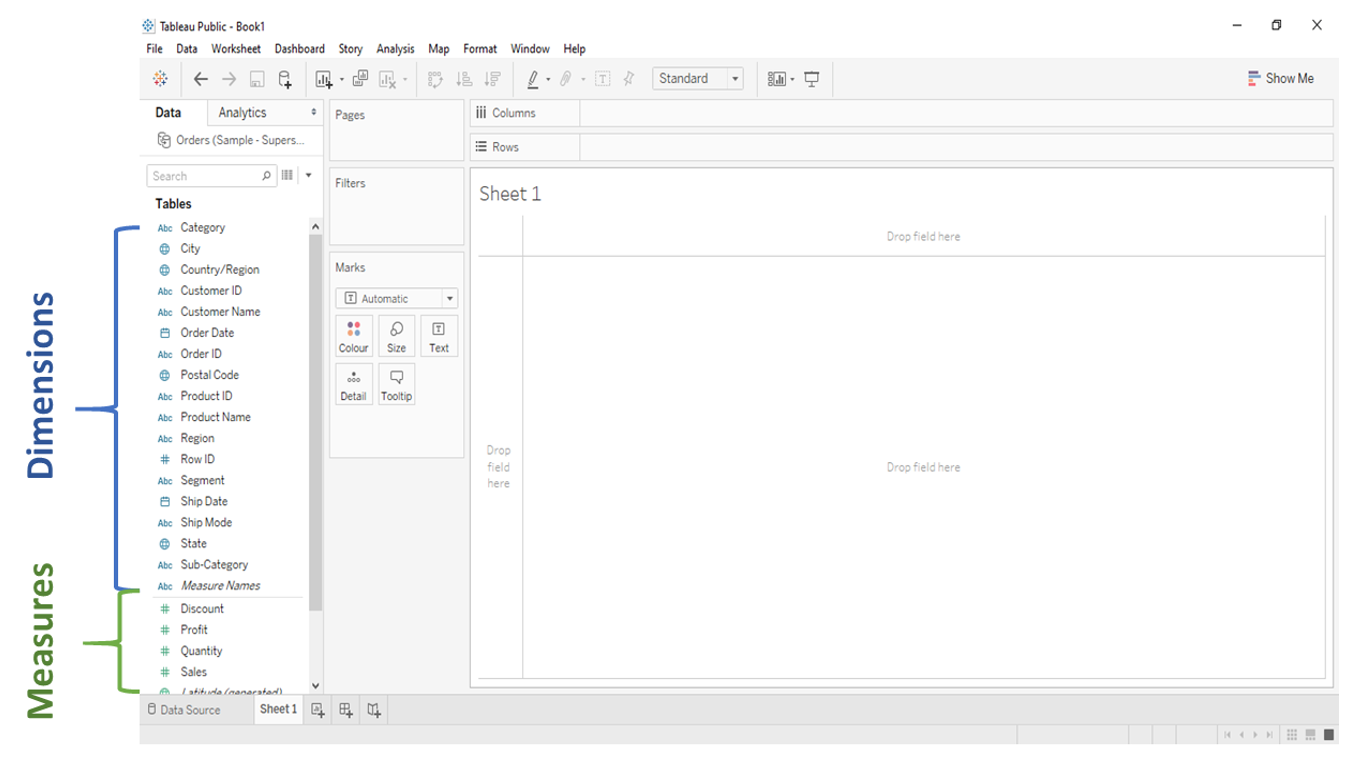Viewport: 1356px width, 761px height.
Task: Click the Show Me button
Action: 1281,79
